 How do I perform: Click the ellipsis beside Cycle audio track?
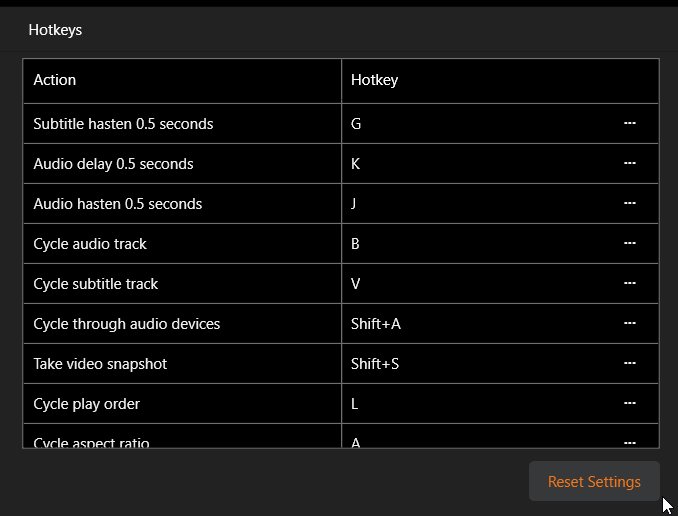630,244
